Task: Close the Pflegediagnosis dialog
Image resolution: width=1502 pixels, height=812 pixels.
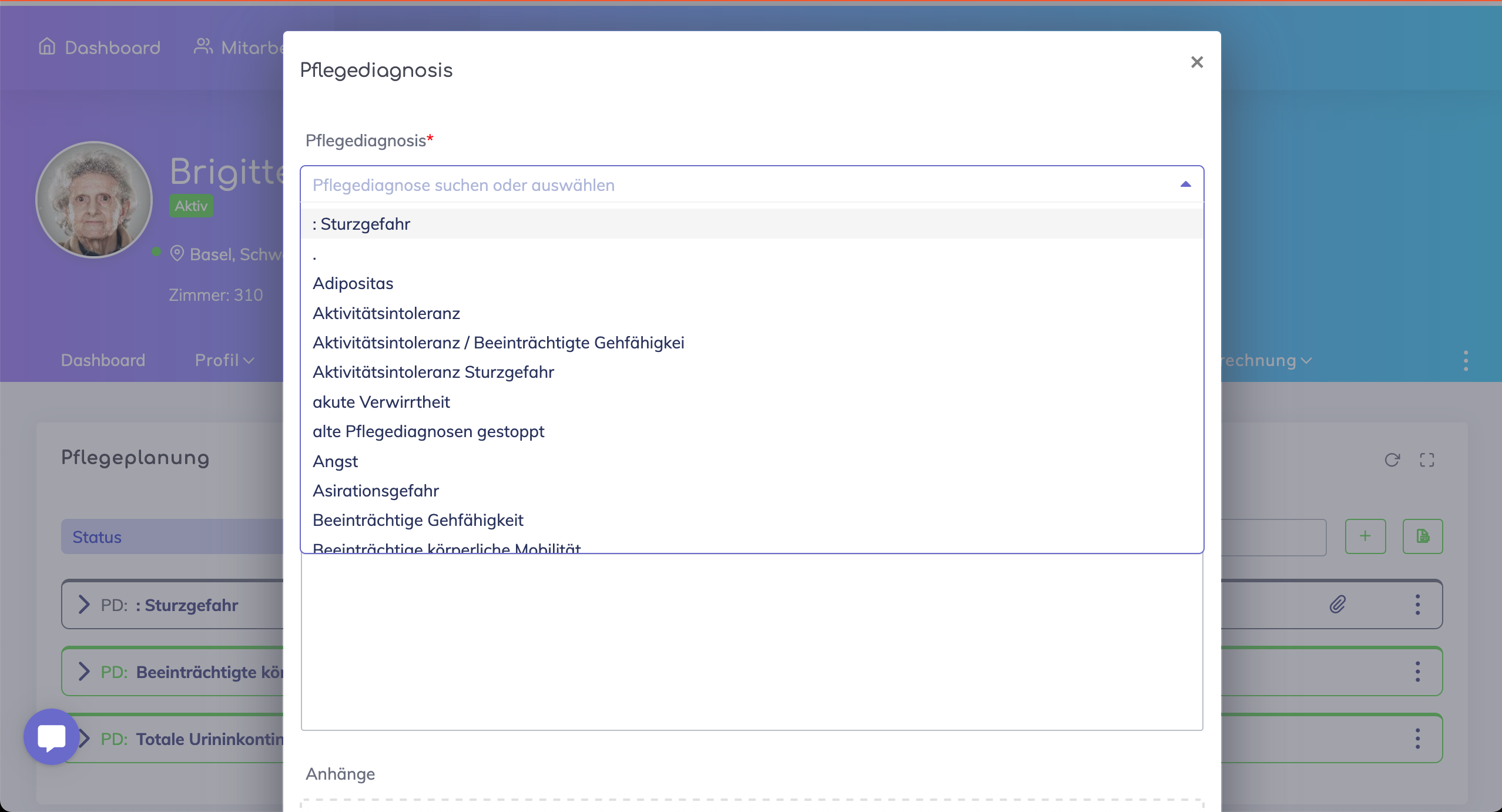Action: point(1196,62)
